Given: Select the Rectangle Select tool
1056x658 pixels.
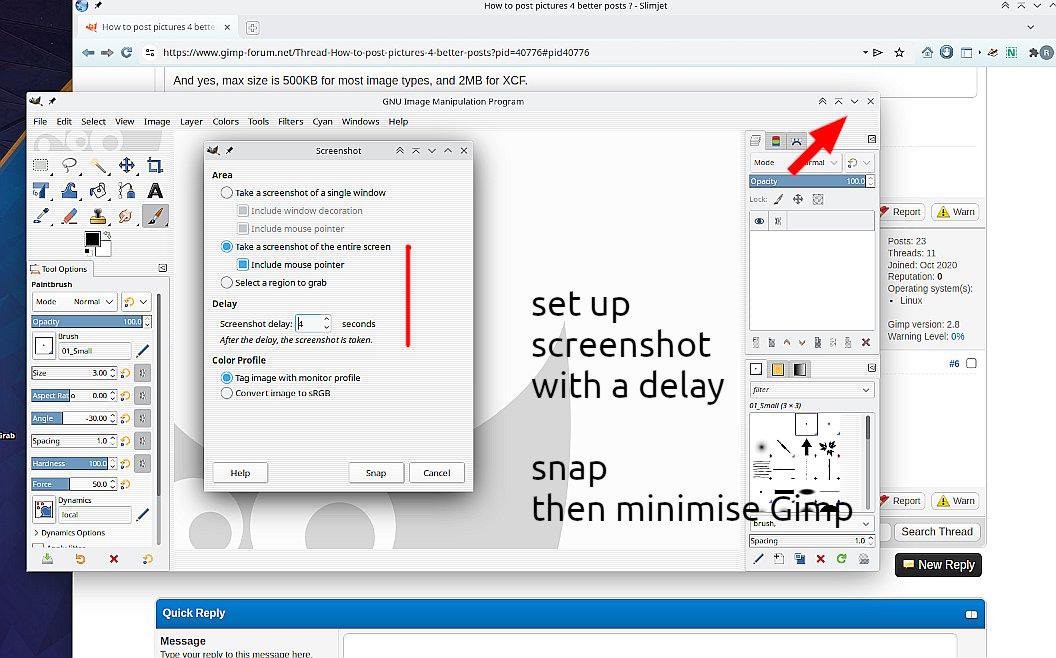Looking at the screenshot, I should pos(41,166).
